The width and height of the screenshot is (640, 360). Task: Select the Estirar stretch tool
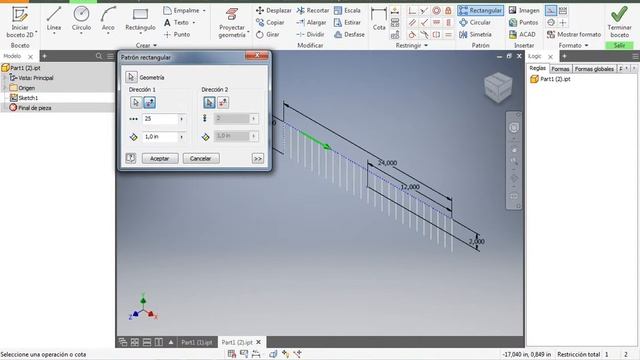347,22
